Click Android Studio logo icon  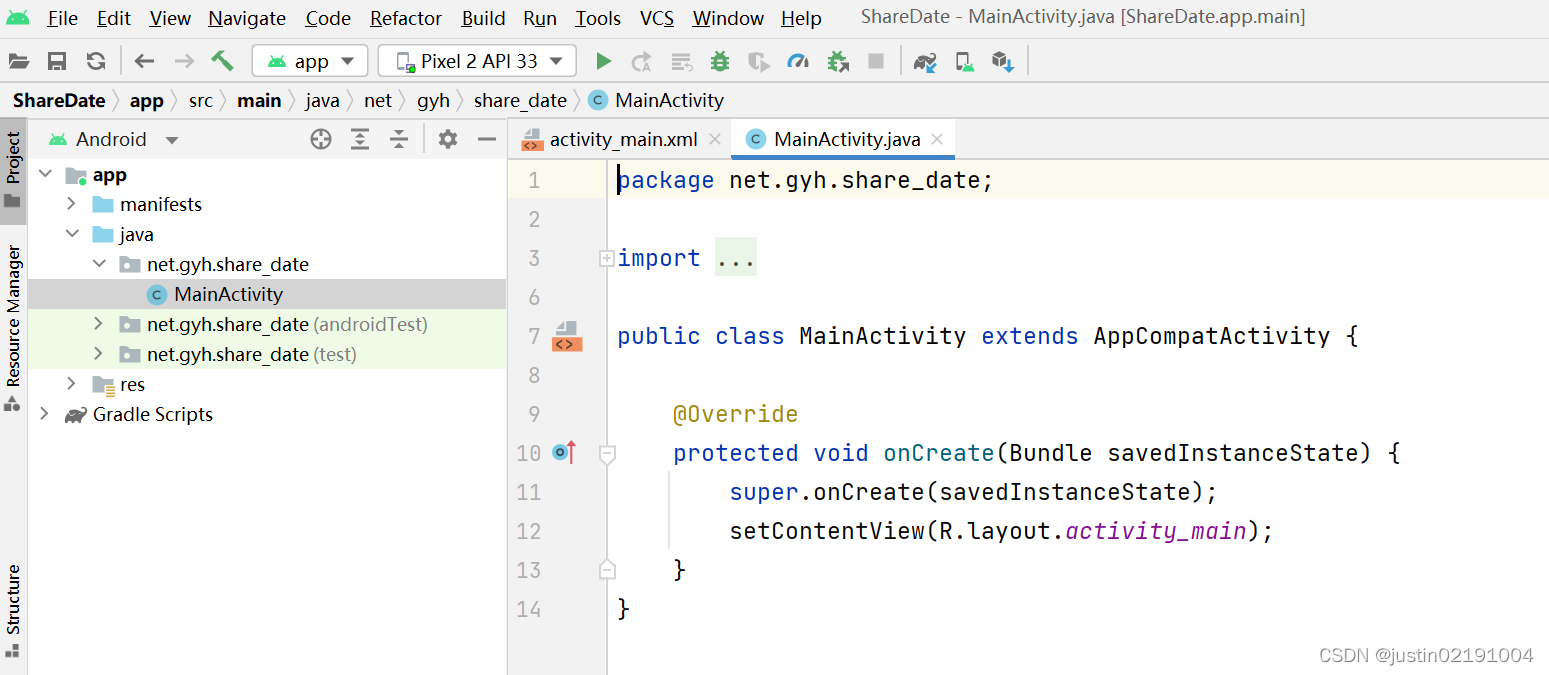click(x=18, y=17)
